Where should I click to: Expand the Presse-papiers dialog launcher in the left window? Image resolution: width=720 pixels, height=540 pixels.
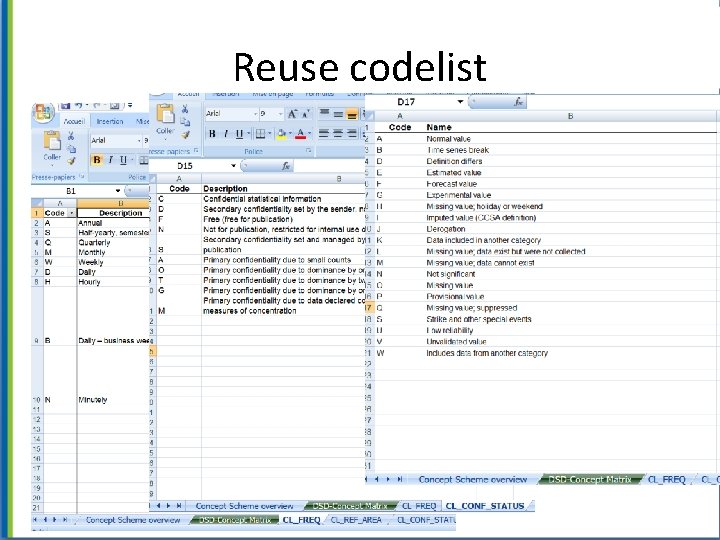(82, 176)
